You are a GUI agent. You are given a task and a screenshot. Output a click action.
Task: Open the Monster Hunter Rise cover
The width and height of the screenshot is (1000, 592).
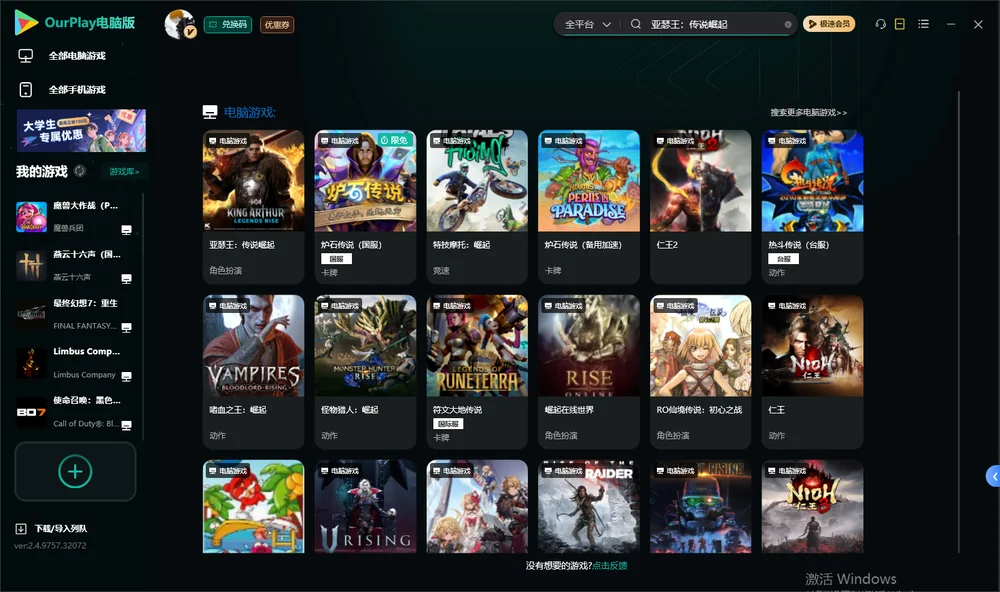point(365,346)
